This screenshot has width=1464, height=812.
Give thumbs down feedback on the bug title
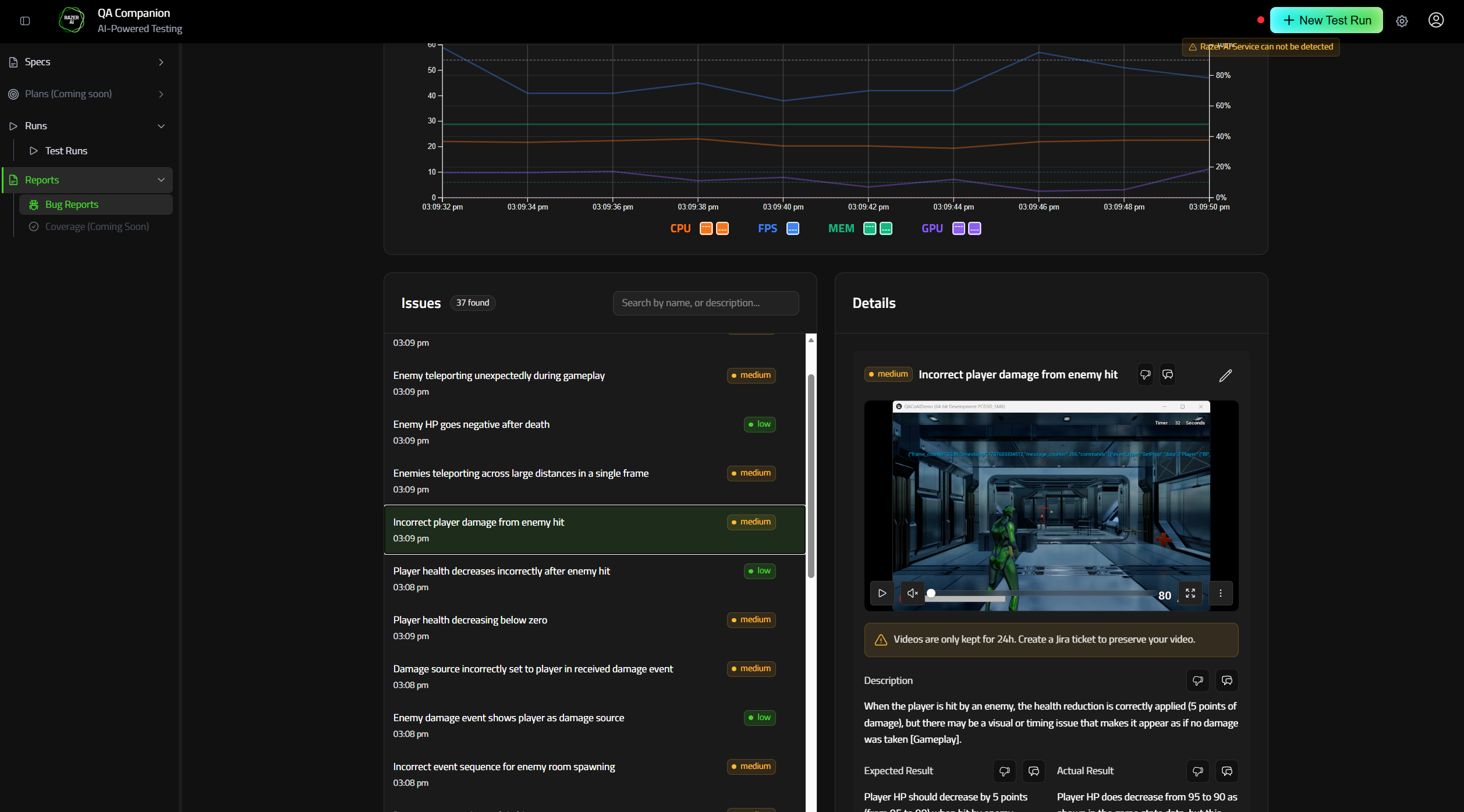(1145, 374)
